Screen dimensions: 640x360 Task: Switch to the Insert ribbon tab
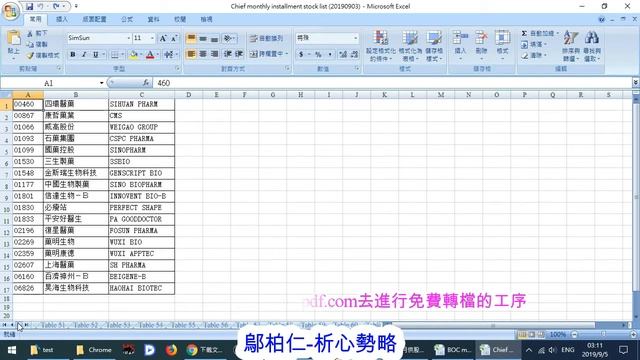pos(62,19)
